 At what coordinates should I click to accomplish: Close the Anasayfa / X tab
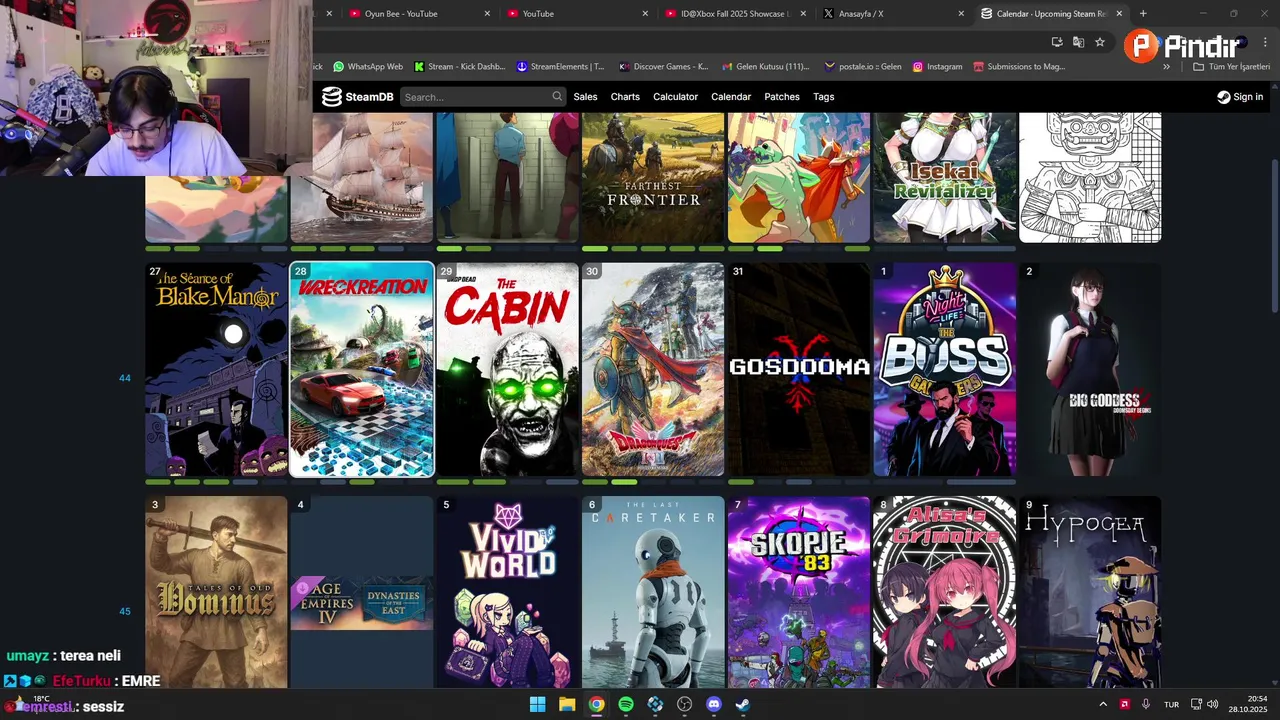pyautogui.click(x=961, y=14)
